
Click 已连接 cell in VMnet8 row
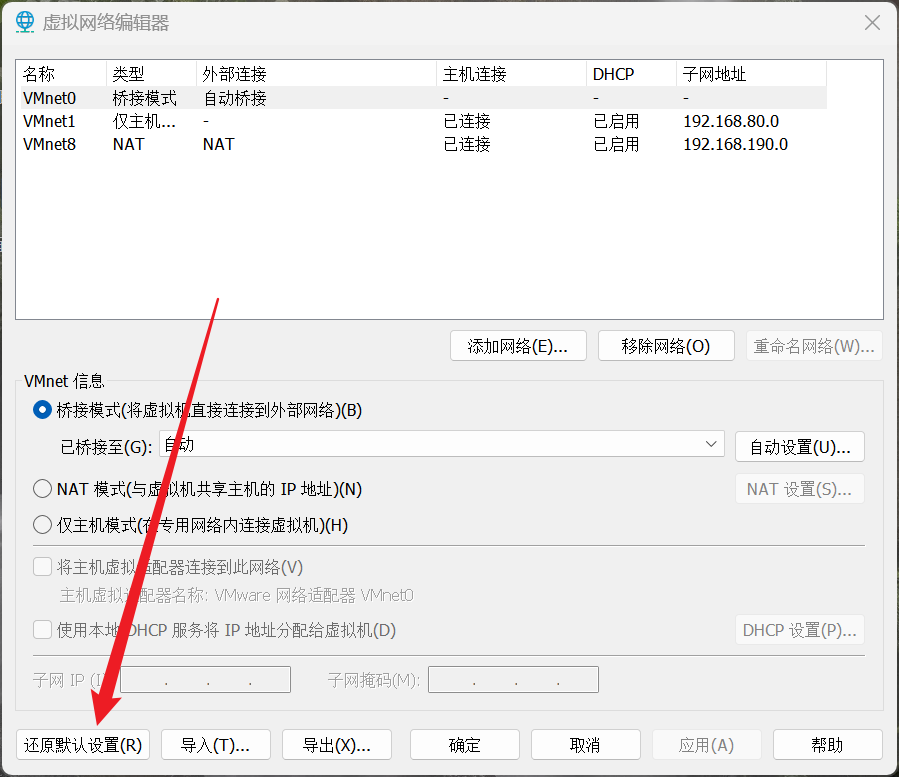coord(467,144)
